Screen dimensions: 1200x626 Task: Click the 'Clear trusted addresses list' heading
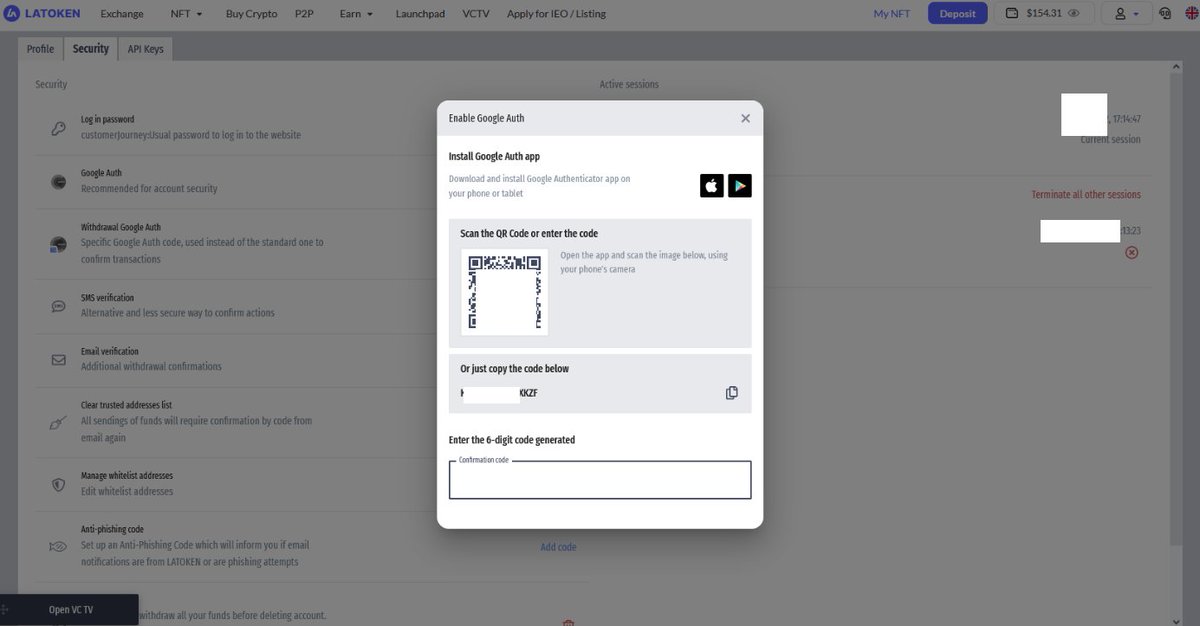pyautogui.click(x=127, y=405)
